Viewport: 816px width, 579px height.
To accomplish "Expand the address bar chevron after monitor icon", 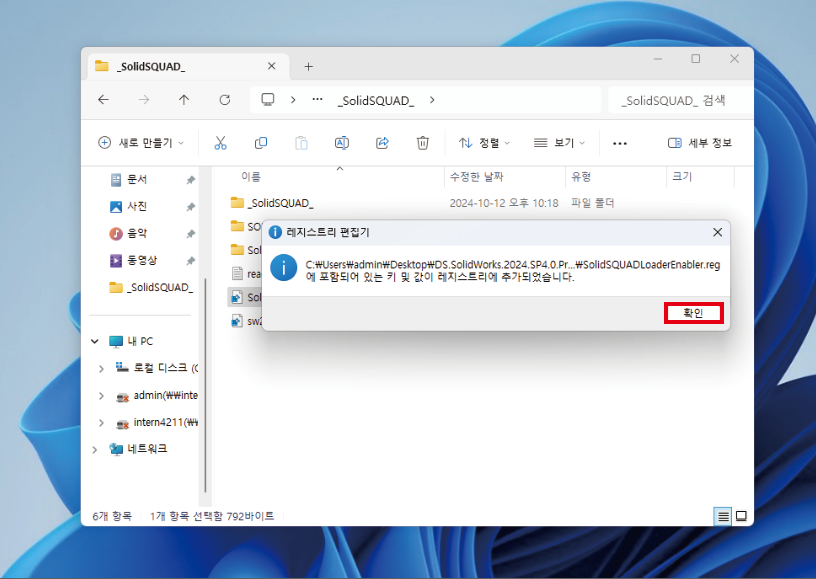I will 293,100.
